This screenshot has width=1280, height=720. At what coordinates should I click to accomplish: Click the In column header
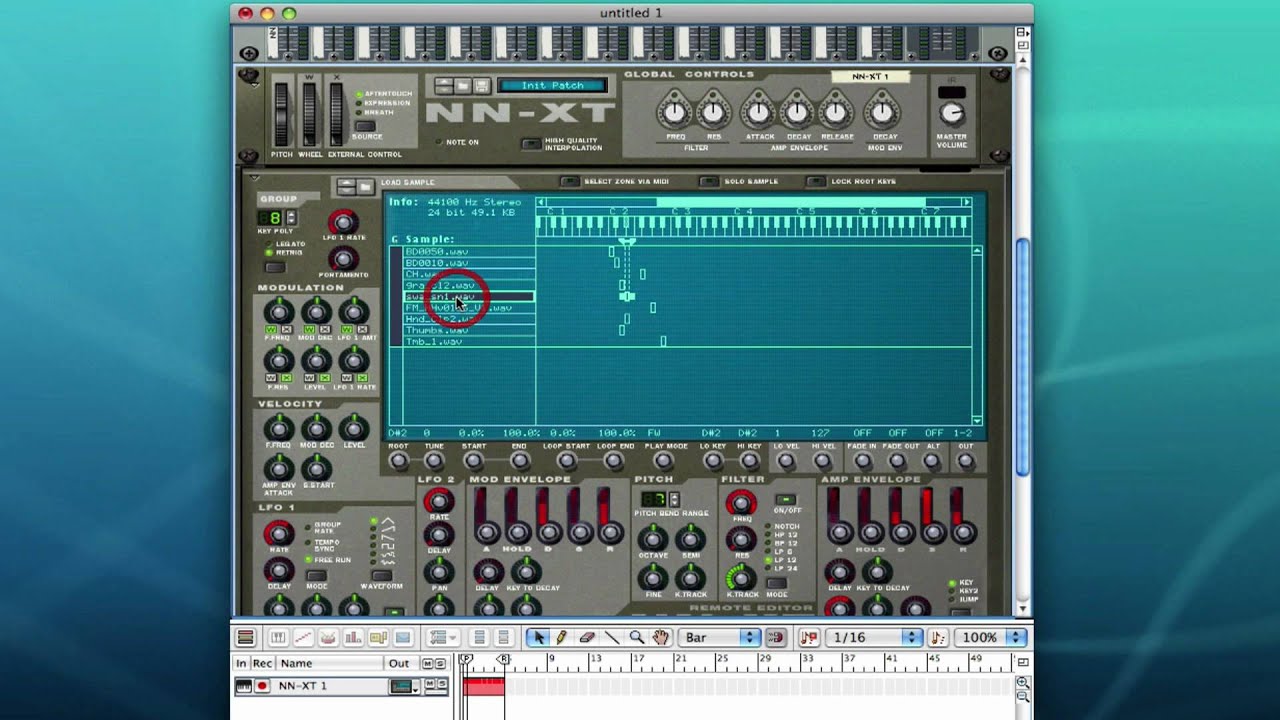pyautogui.click(x=241, y=663)
